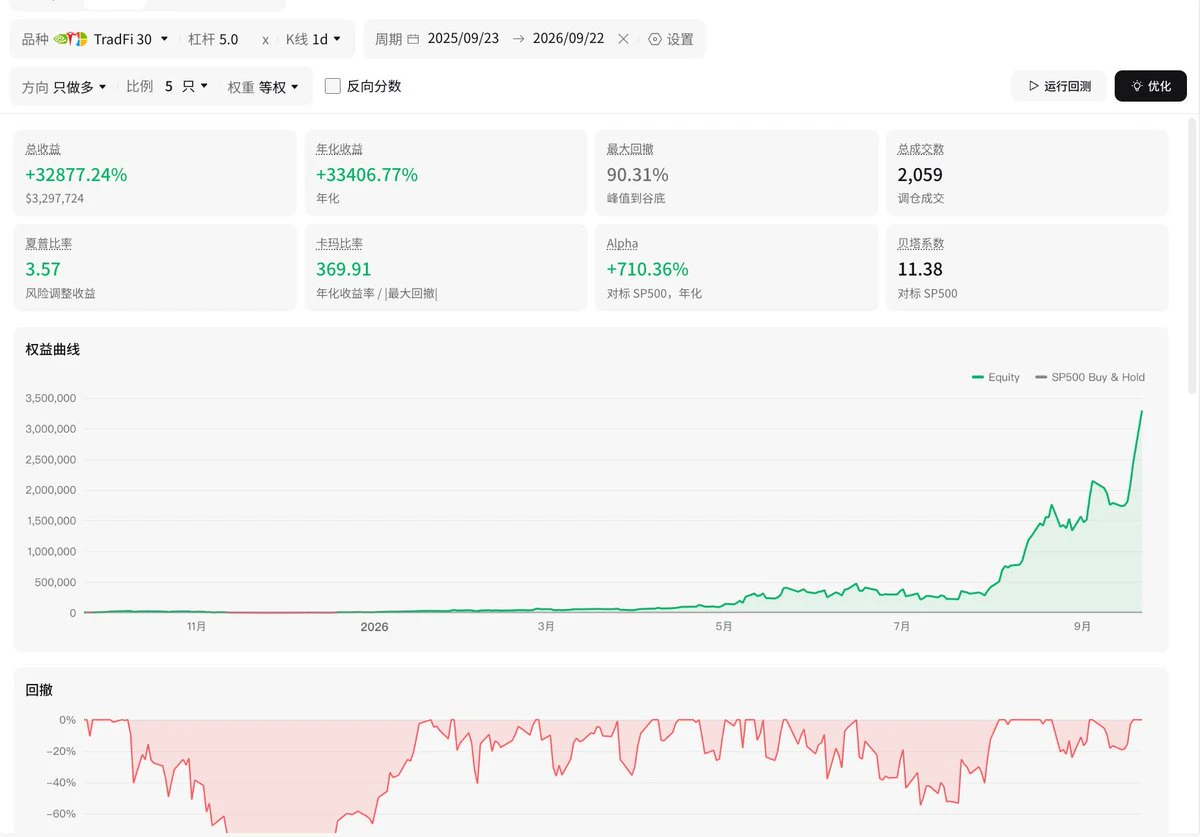Click the Calmar ratio value 369.91
This screenshot has width=1200, height=837.
tap(344, 269)
